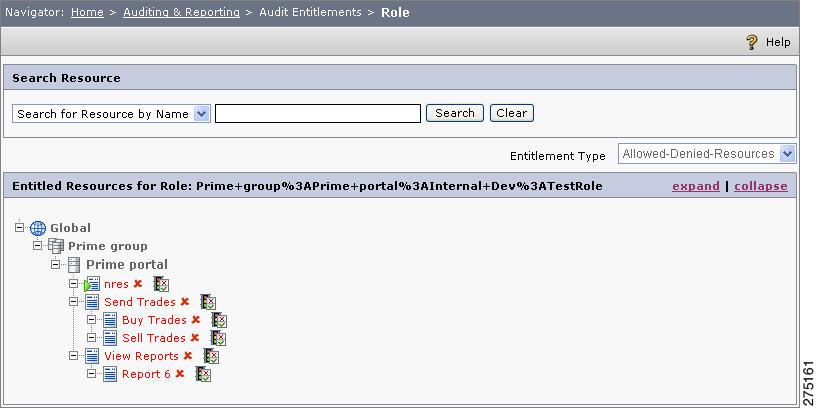
Task: Open entitlement details icon for Report 6
Action: [203, 374]
